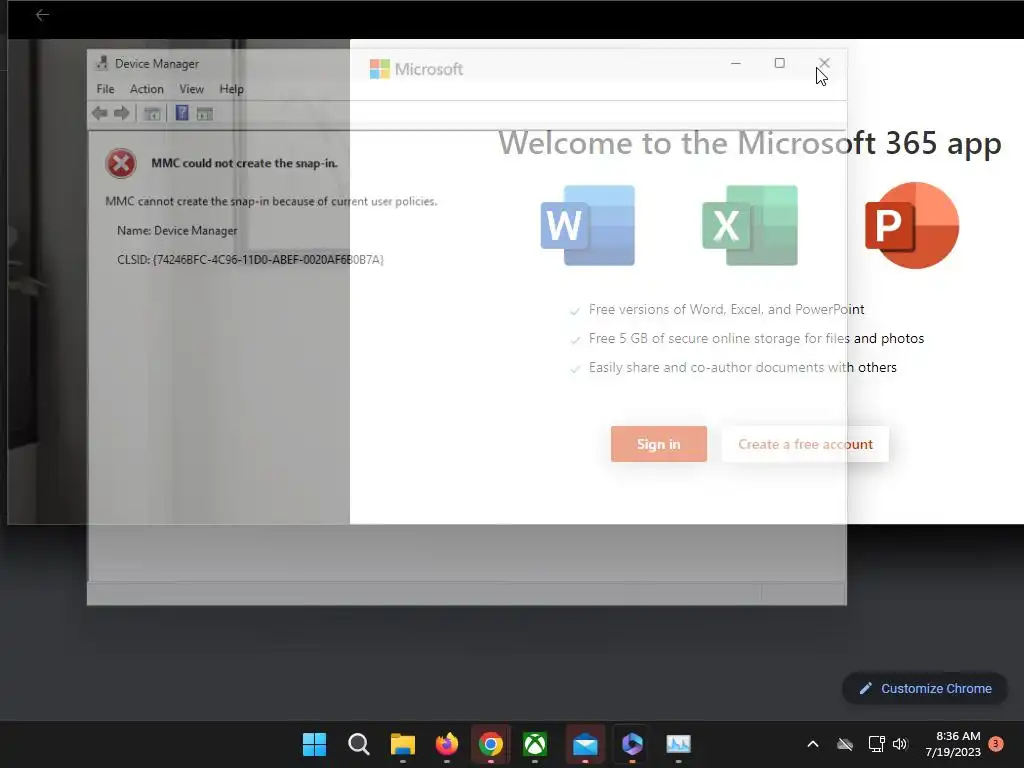The width and height of the screenshot is (1024, 768).
Task: Open the File menu in Device Manager
Action: click(x=105, y=89)
